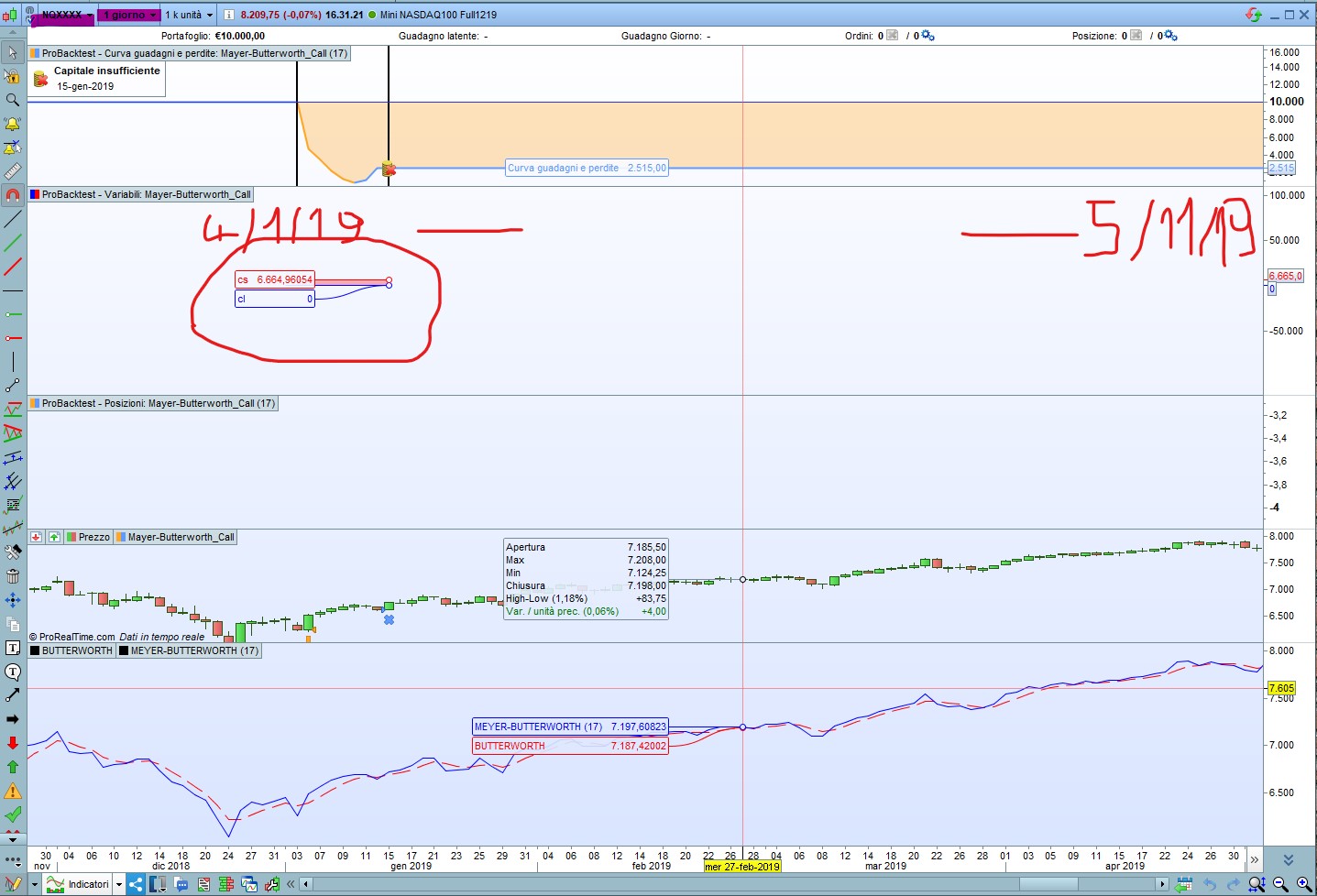This screenshot has width=1317, height=896.
Task: Click the undo arrow button
Action: 1210,884
